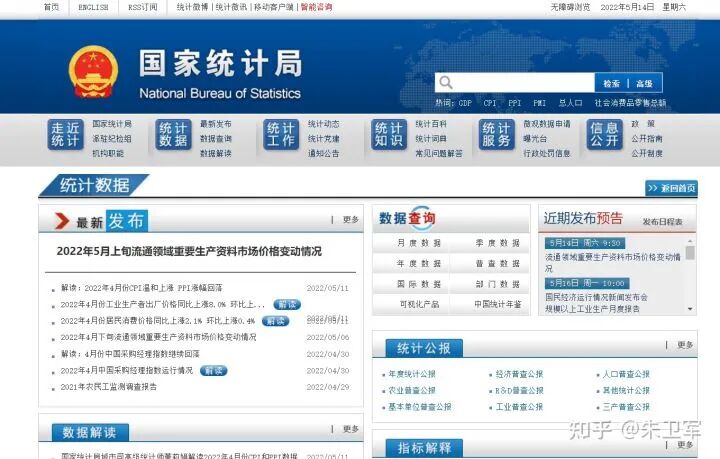Open RSS订阅 link
The image size is (720, 459).
click(x=142, y=7)
